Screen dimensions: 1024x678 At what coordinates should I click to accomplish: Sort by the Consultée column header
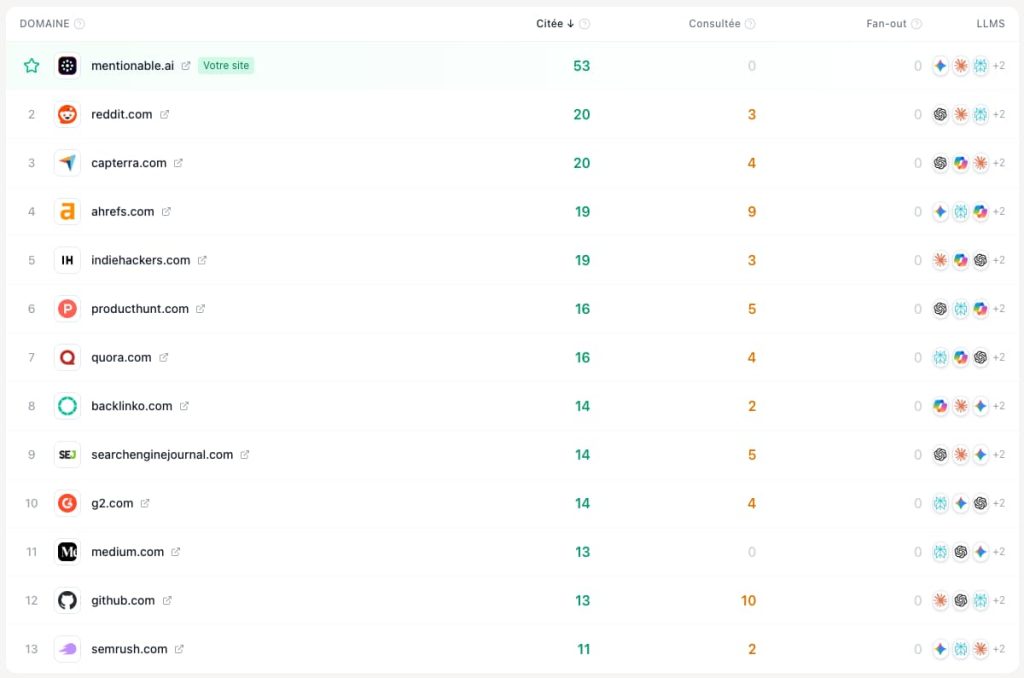714,24
